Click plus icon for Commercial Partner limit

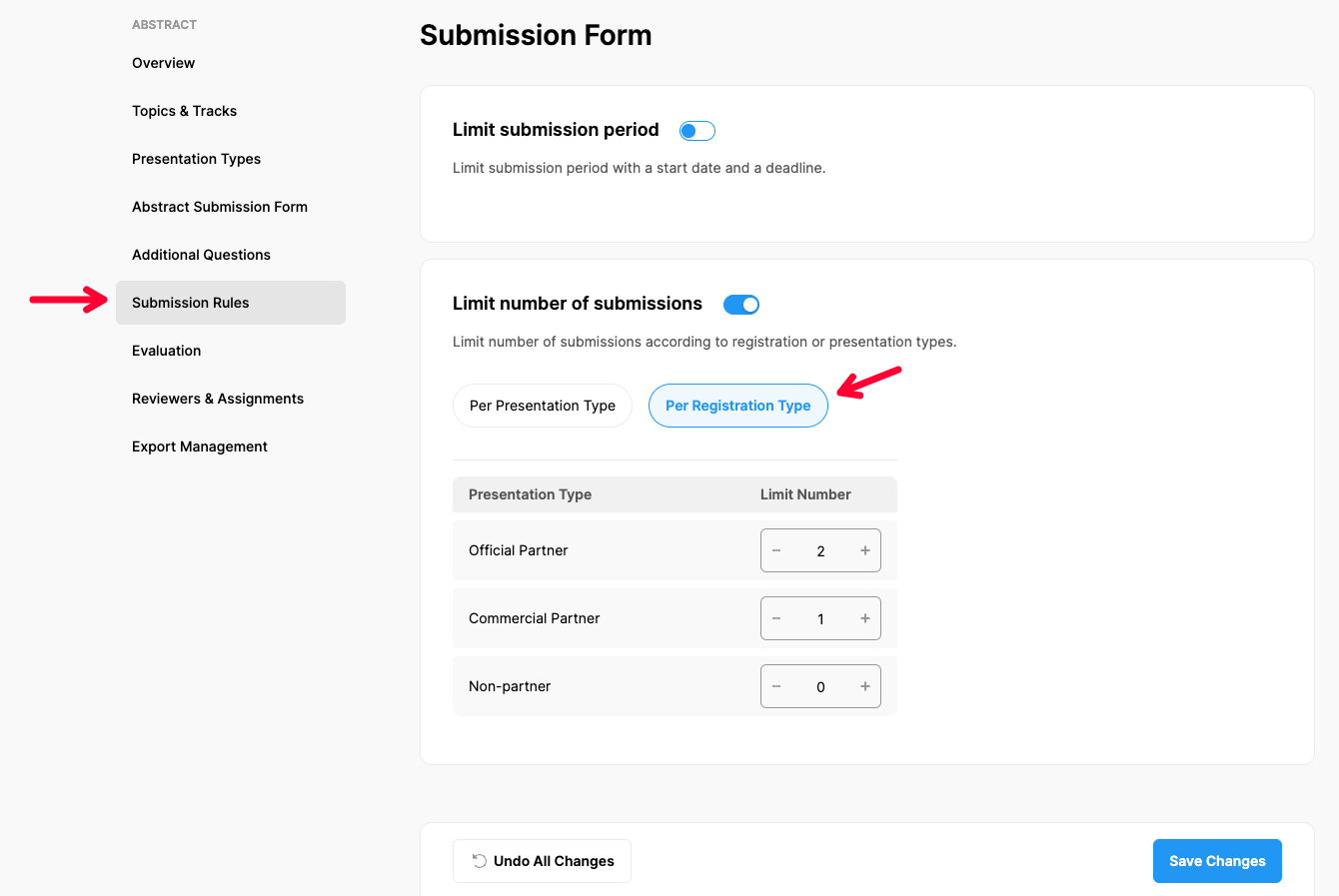864,618
